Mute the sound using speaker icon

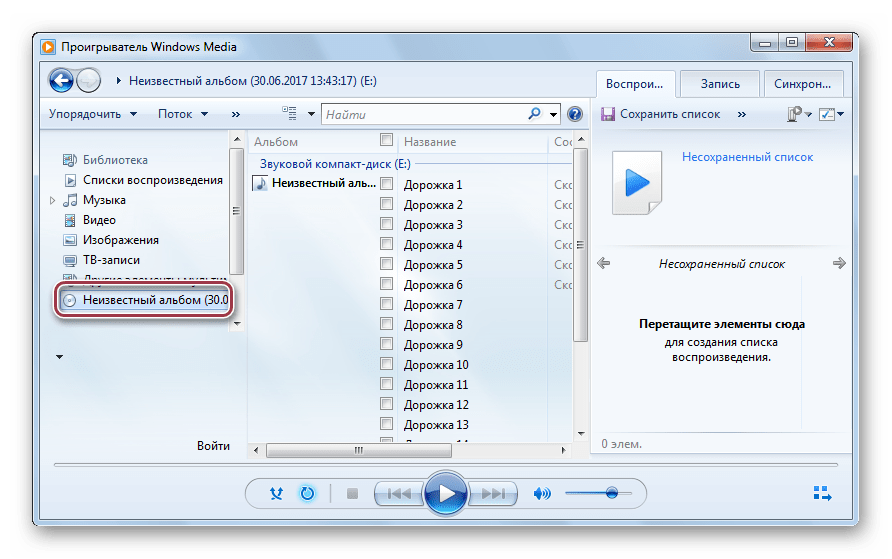542,493
